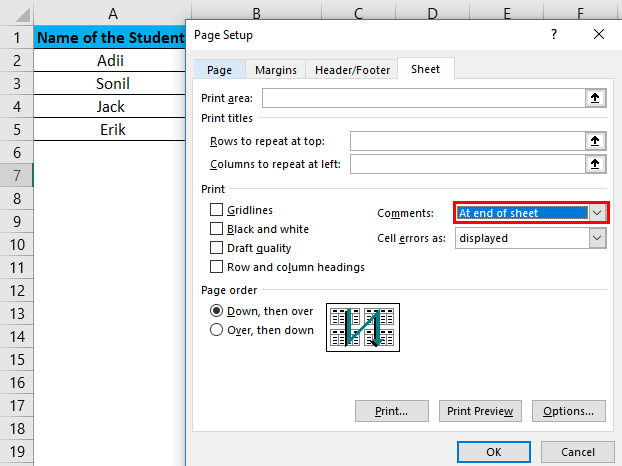Open the Header/Footer tab
622x466 pixels.
(352, 70)
